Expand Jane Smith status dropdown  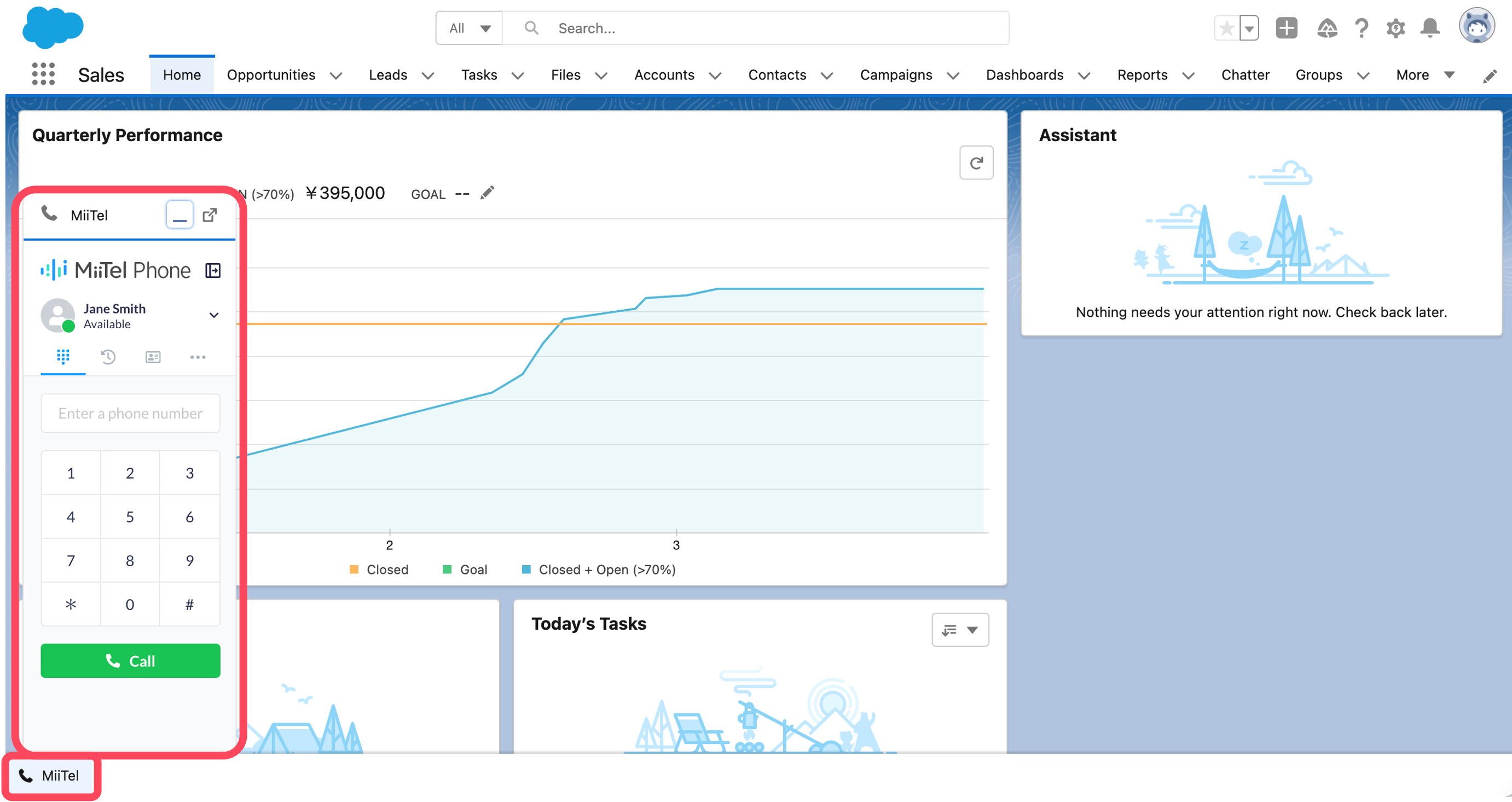[214, 315]
